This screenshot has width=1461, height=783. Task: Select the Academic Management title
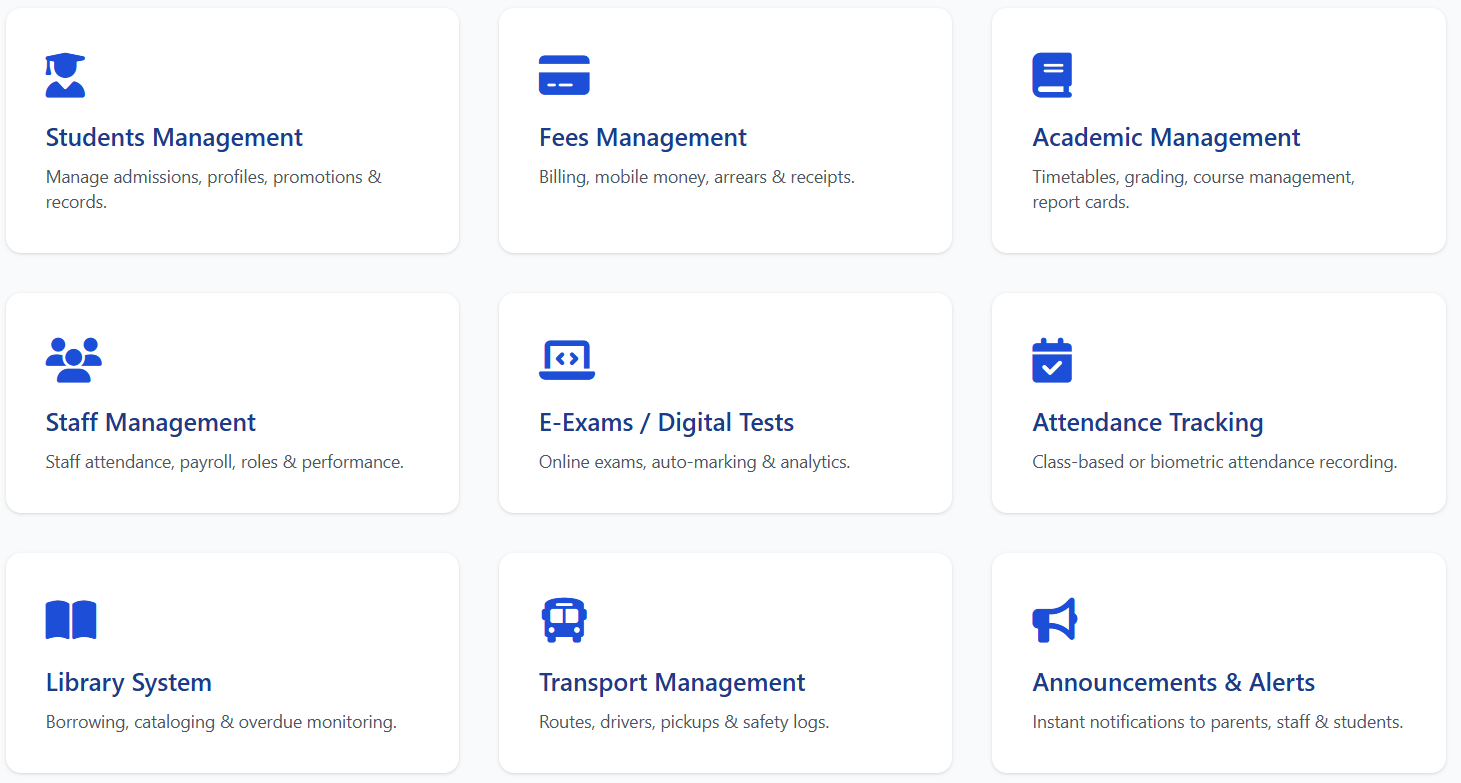[1166, 137]
